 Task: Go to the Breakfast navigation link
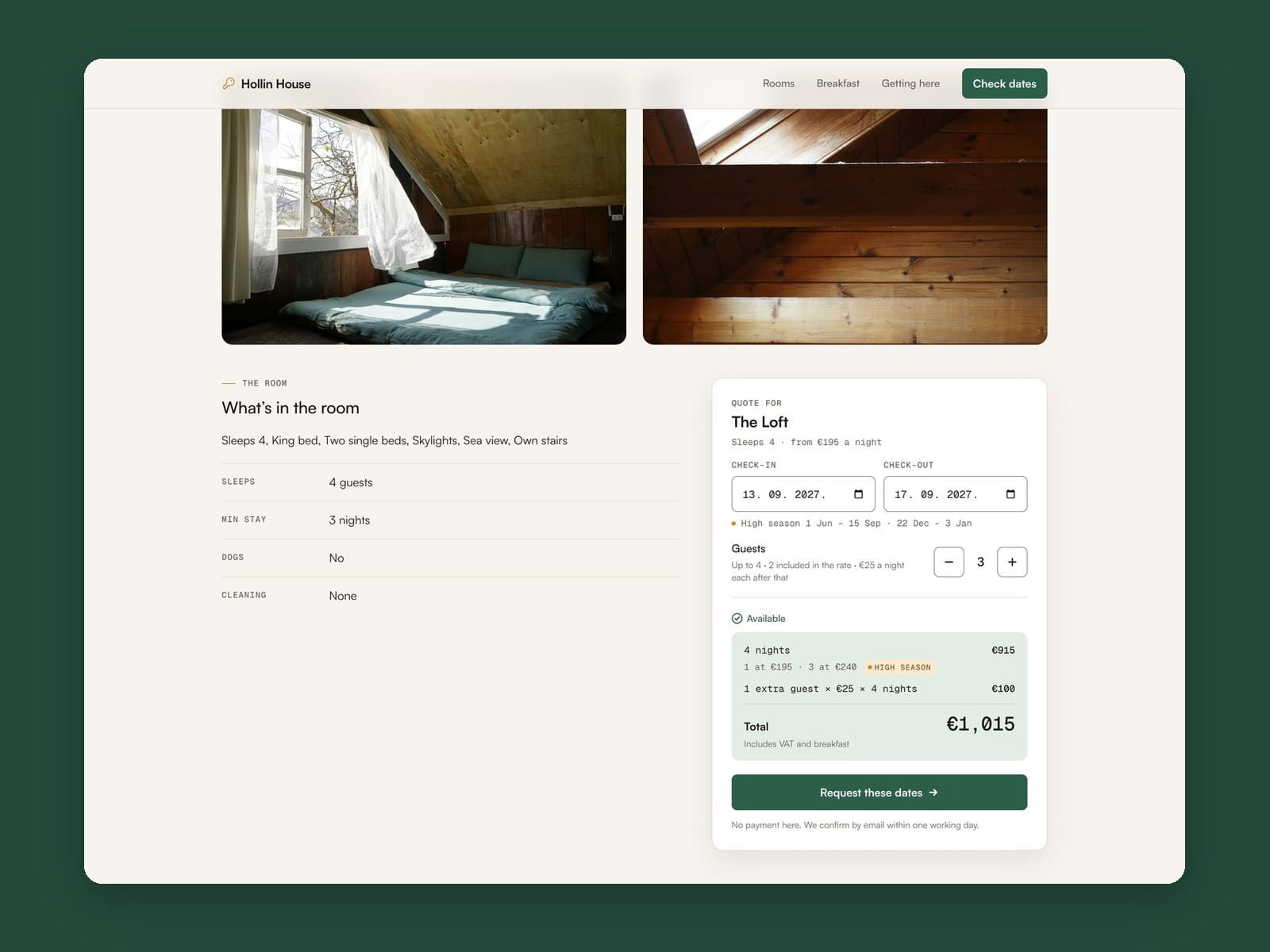tap(838, 83)
